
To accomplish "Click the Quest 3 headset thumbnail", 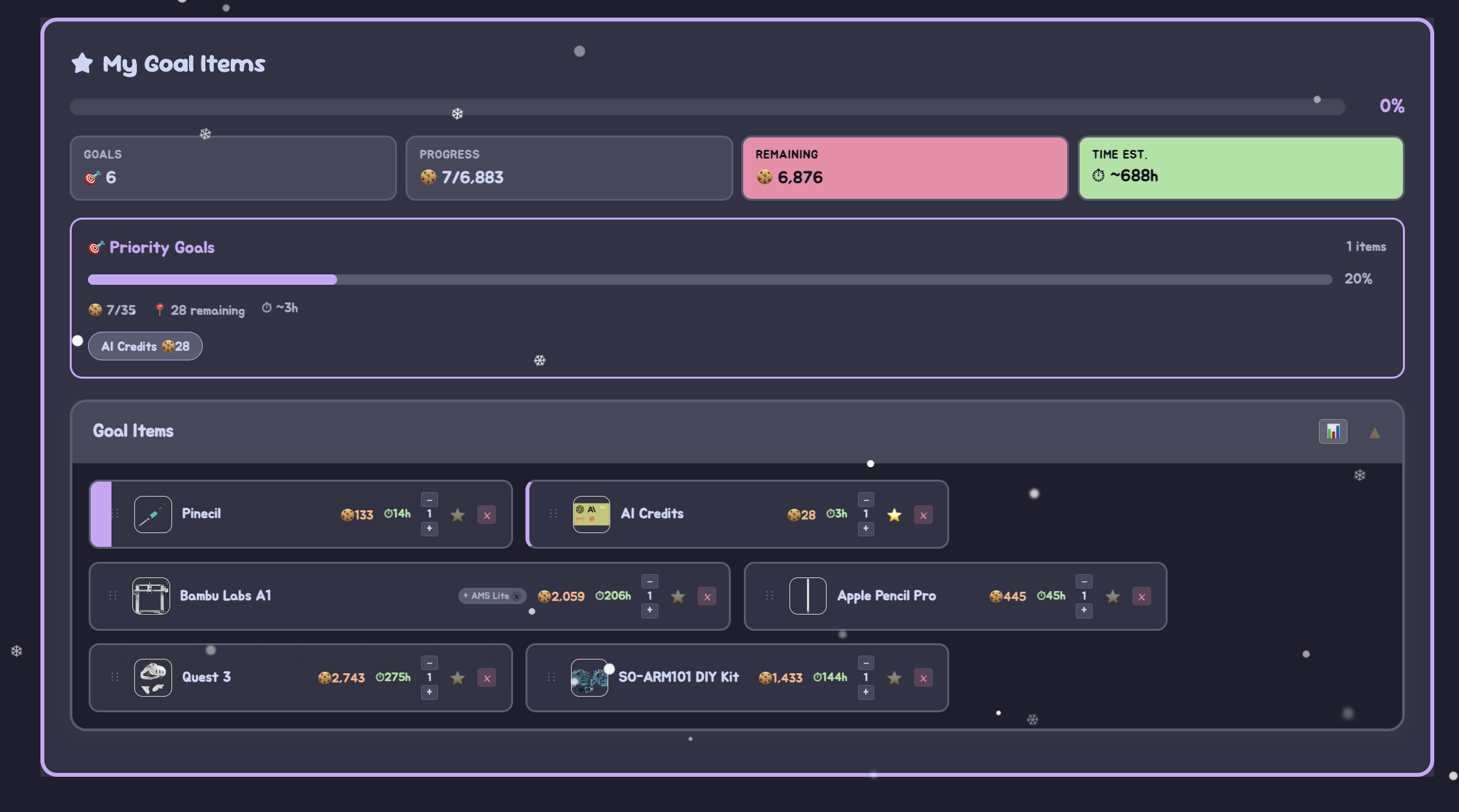I will pyautogui.click(x=153, y=677).
